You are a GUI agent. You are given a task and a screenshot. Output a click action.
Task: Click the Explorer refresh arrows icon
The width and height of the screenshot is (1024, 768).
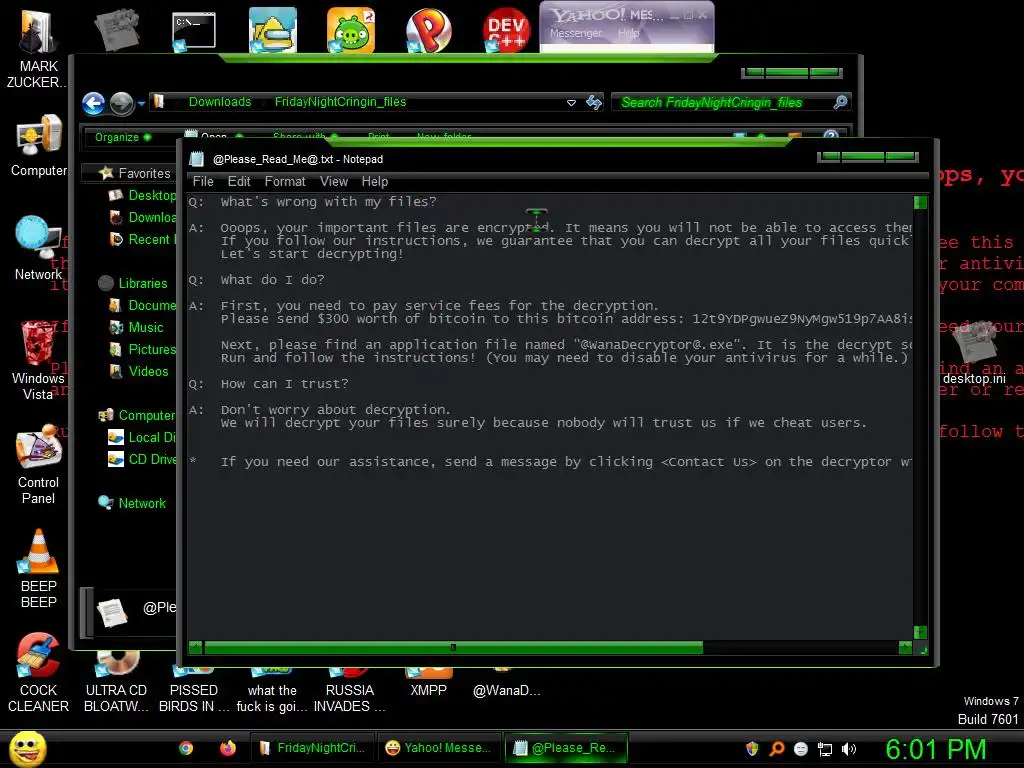coord(594,102)
